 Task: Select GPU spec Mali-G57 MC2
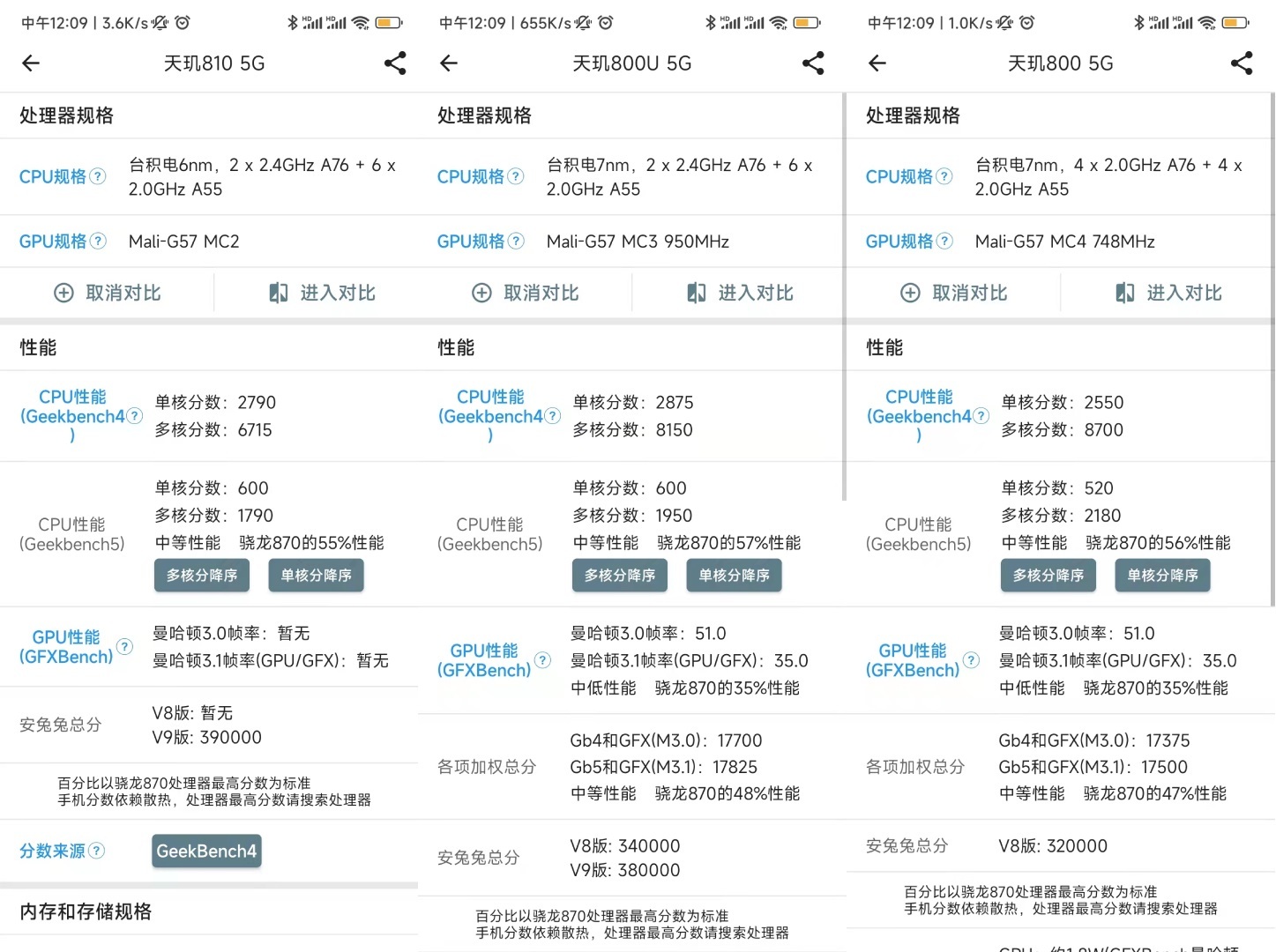pos(184,242)
